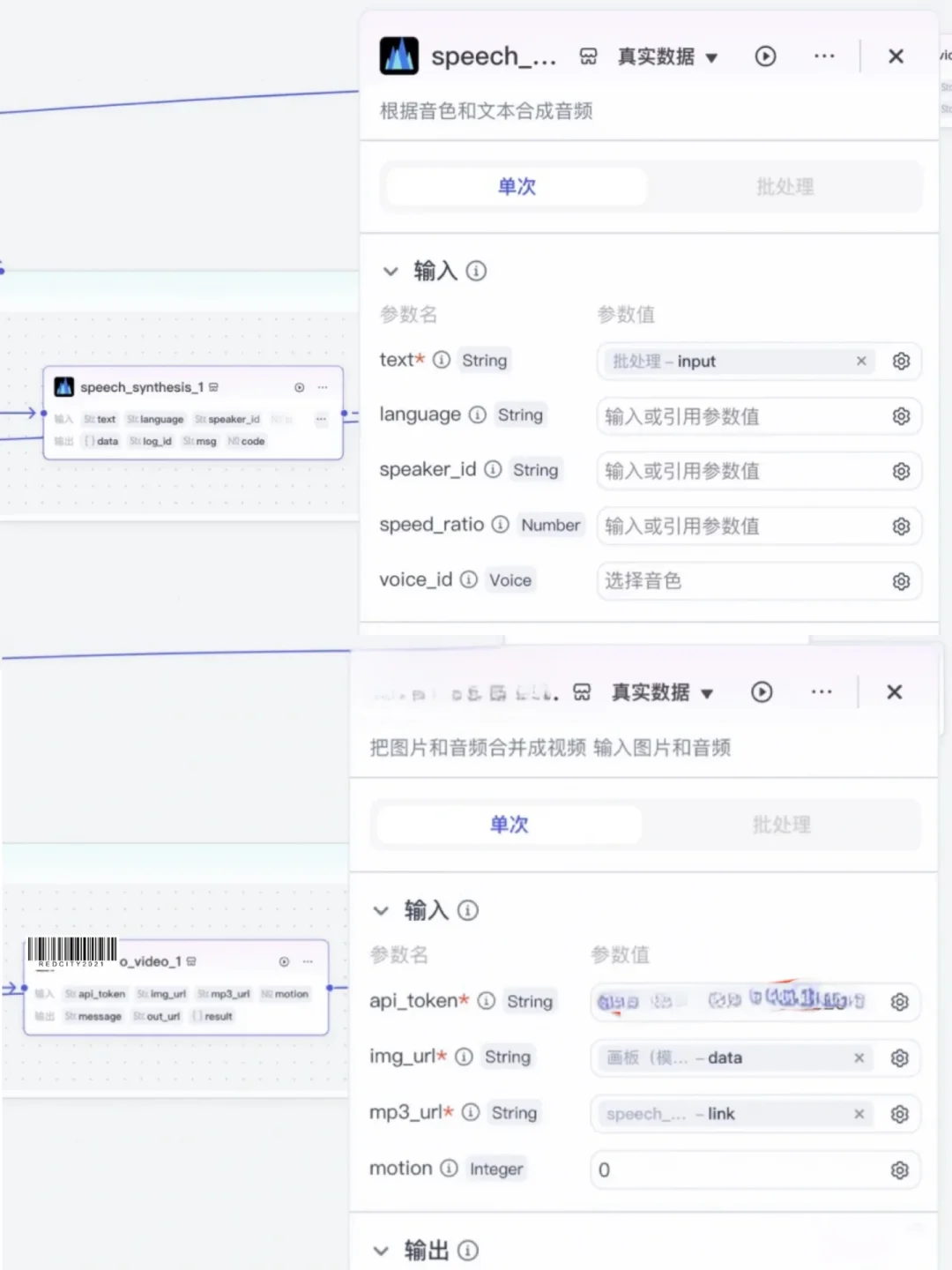952x1270 pixels.
Task: Select the 单次 tab in the video panel
Action: (509, 825)
